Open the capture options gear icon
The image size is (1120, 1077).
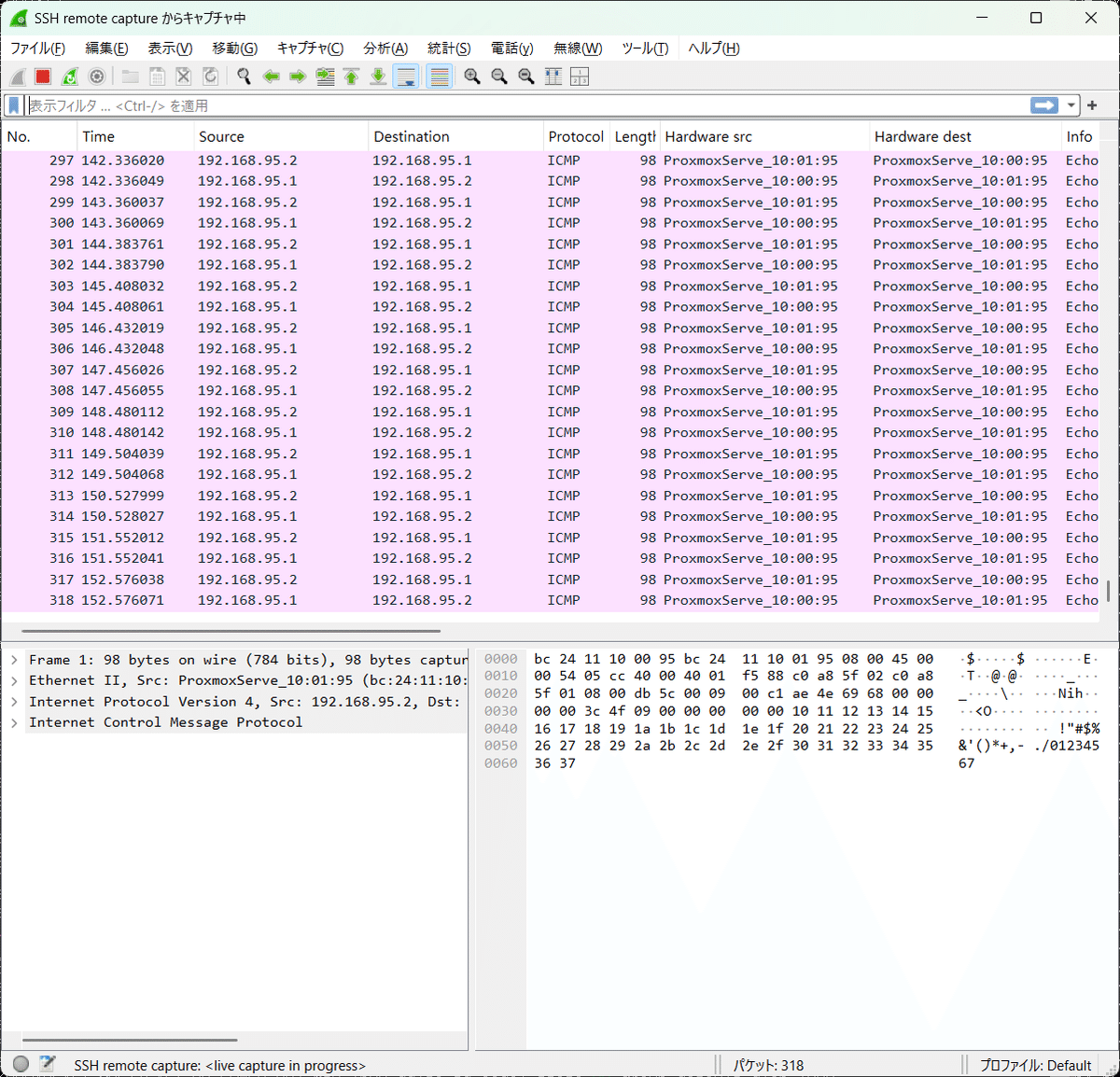(97, 77)
